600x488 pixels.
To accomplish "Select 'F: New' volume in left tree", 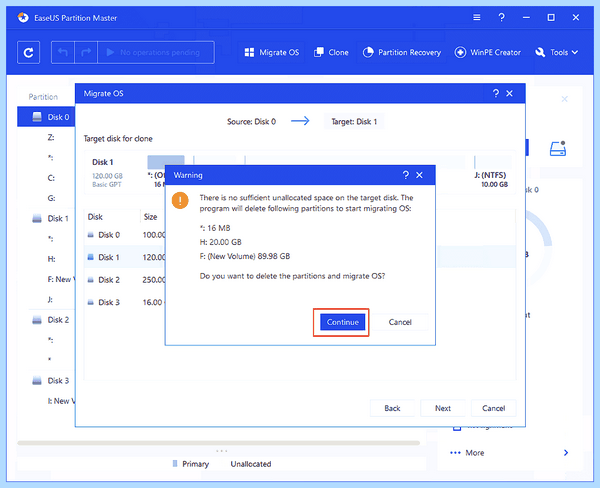I will click(60, 279).
